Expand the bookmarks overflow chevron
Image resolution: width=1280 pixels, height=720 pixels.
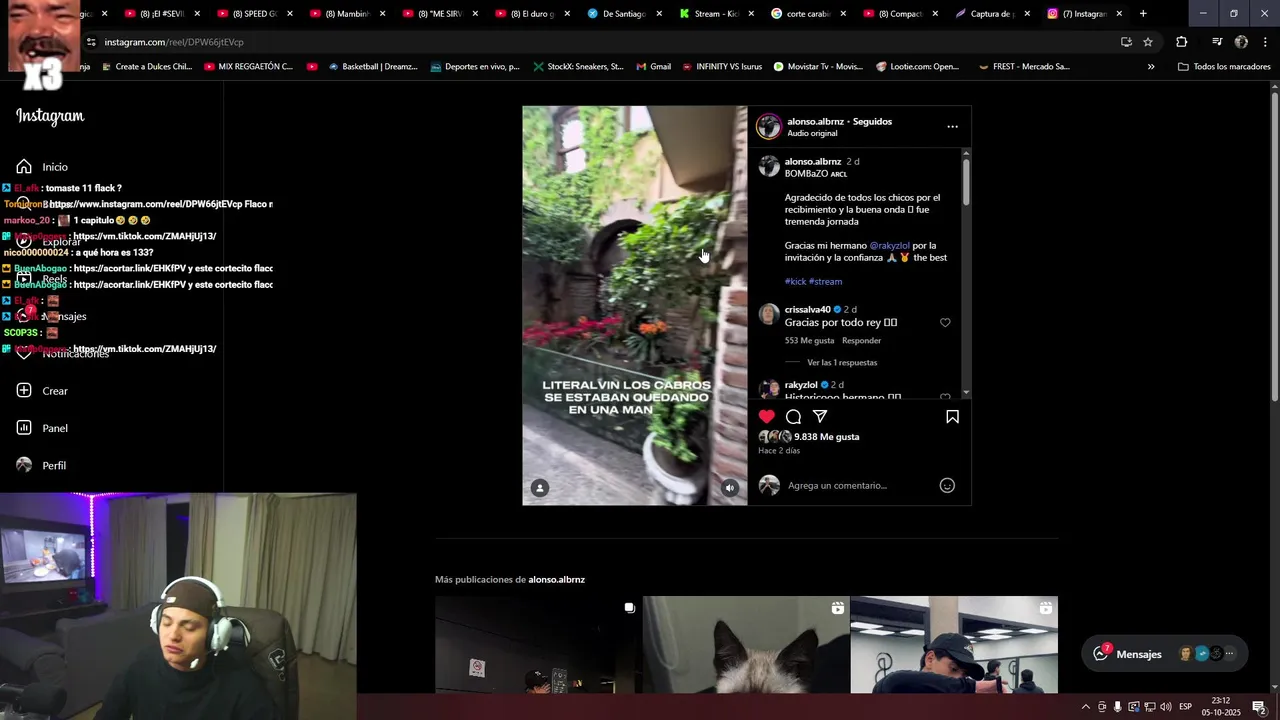[1151, 67]
